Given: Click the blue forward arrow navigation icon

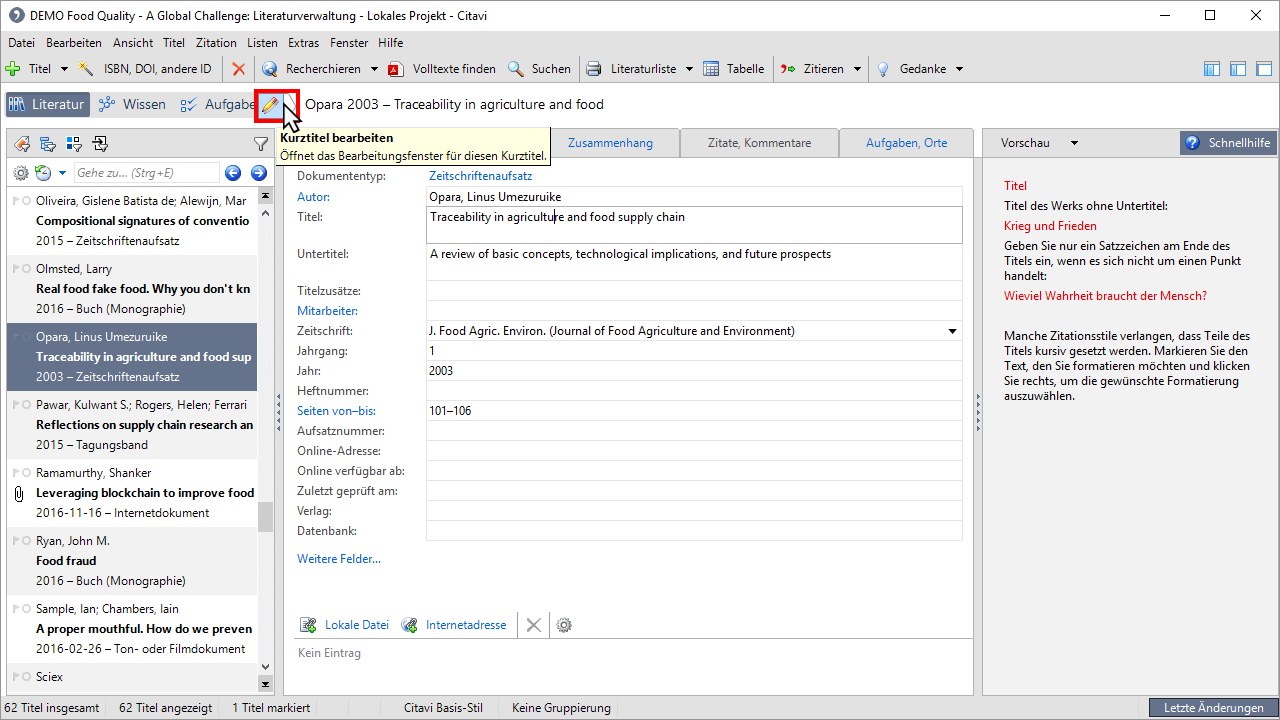Looking at the screenshot, I should pos(258,173).
